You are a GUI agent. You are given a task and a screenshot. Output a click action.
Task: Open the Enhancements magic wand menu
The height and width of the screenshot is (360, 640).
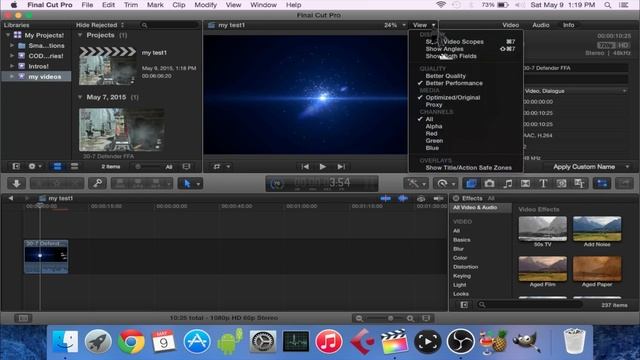click(416, 184)
